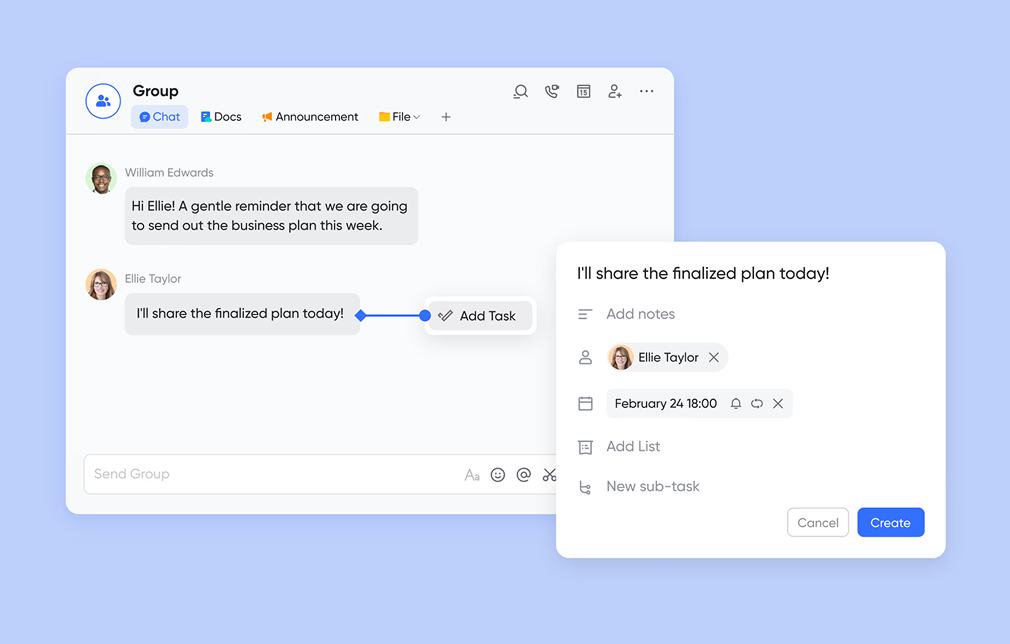Screen dimensions: 1010x644
Task: Open the group calendar icon
Action: (x=584, y=92)
